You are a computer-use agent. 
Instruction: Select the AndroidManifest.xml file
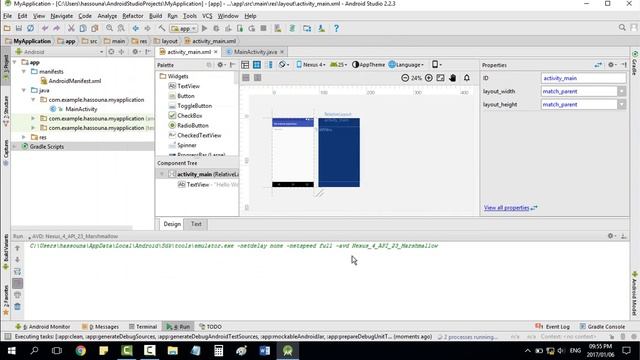pos(71,81)
